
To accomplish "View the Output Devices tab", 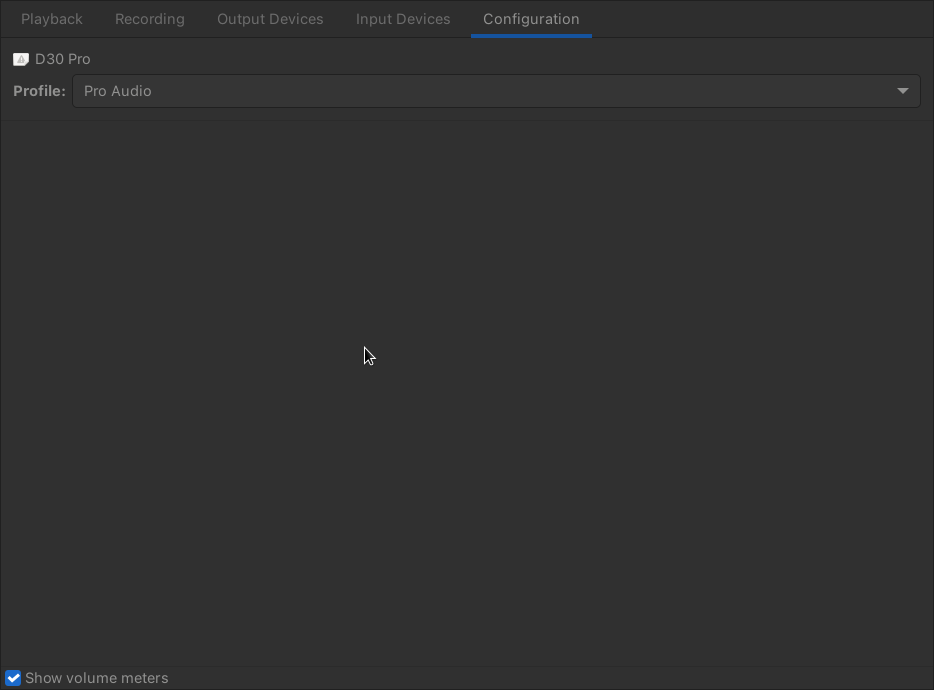I will click(269, 18).
